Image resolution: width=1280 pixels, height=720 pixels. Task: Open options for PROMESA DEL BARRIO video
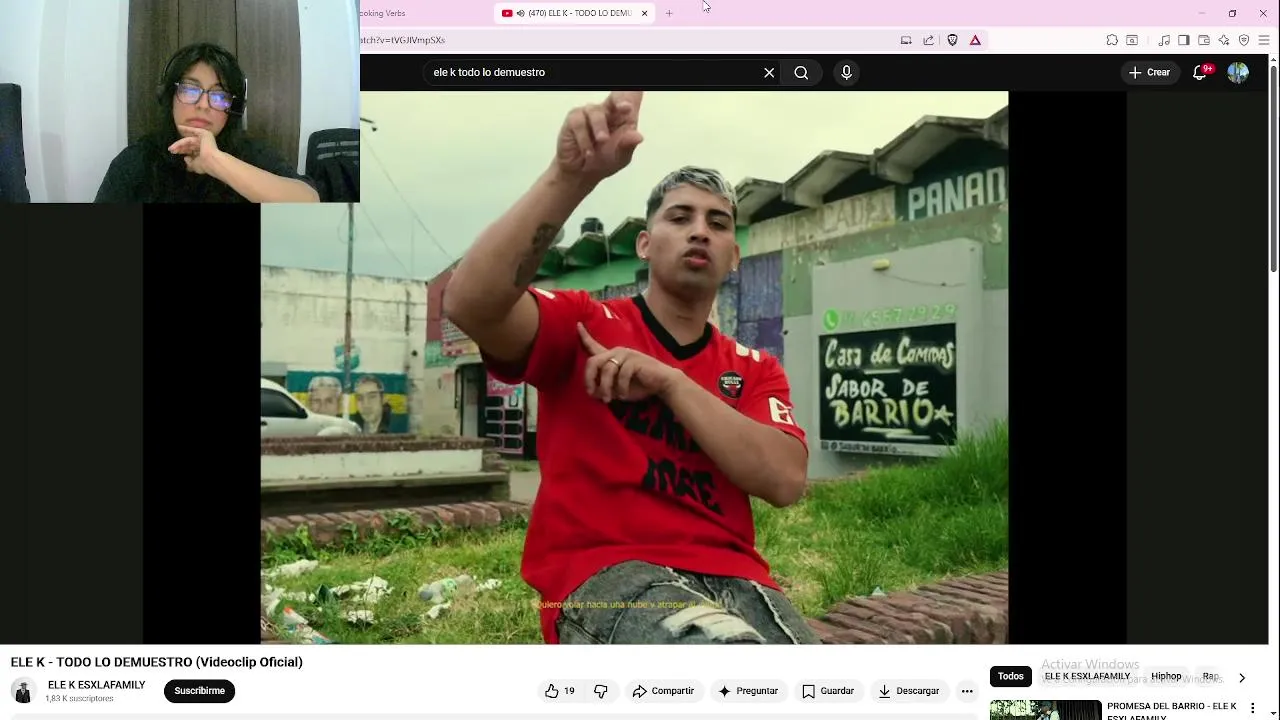pyautogui.click(x=1252, y=708)
